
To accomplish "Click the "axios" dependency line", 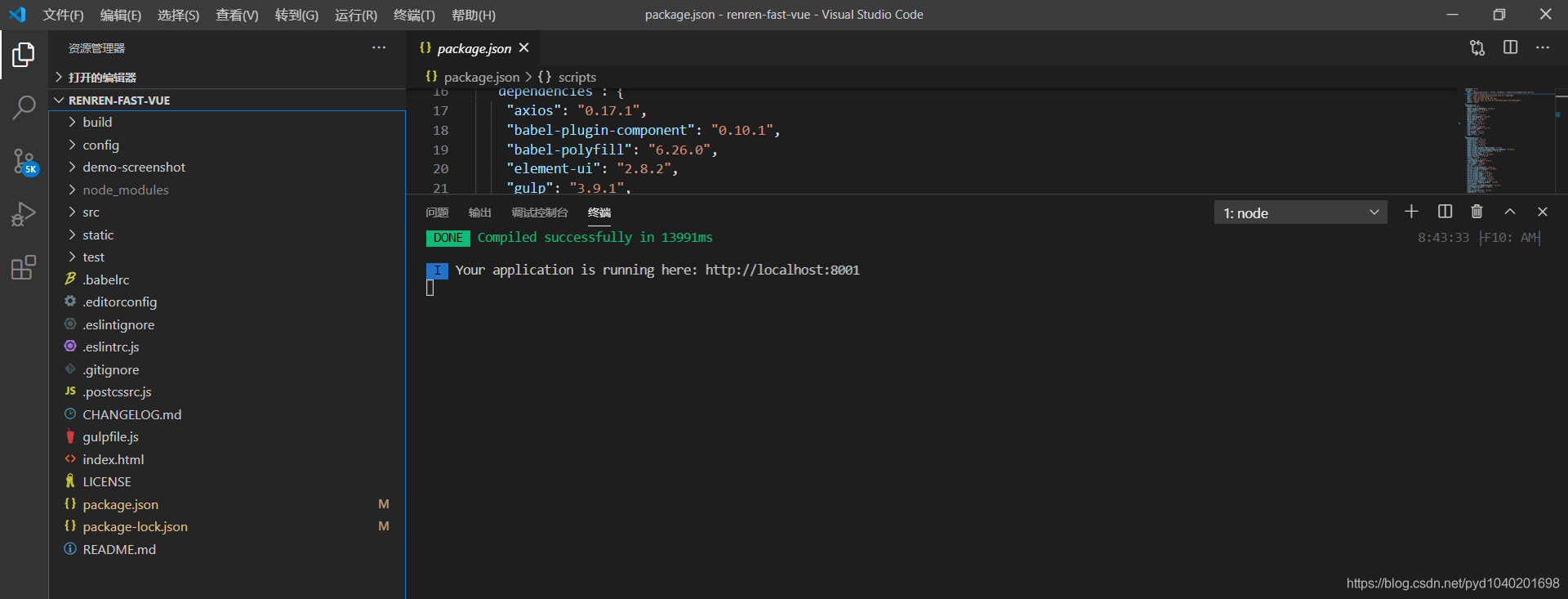I will [577, 110].
